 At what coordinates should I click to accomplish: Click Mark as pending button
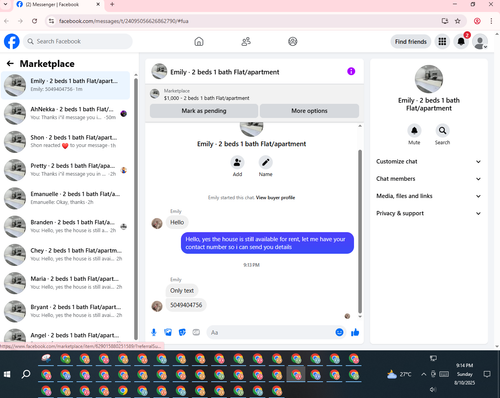(204, 111)
